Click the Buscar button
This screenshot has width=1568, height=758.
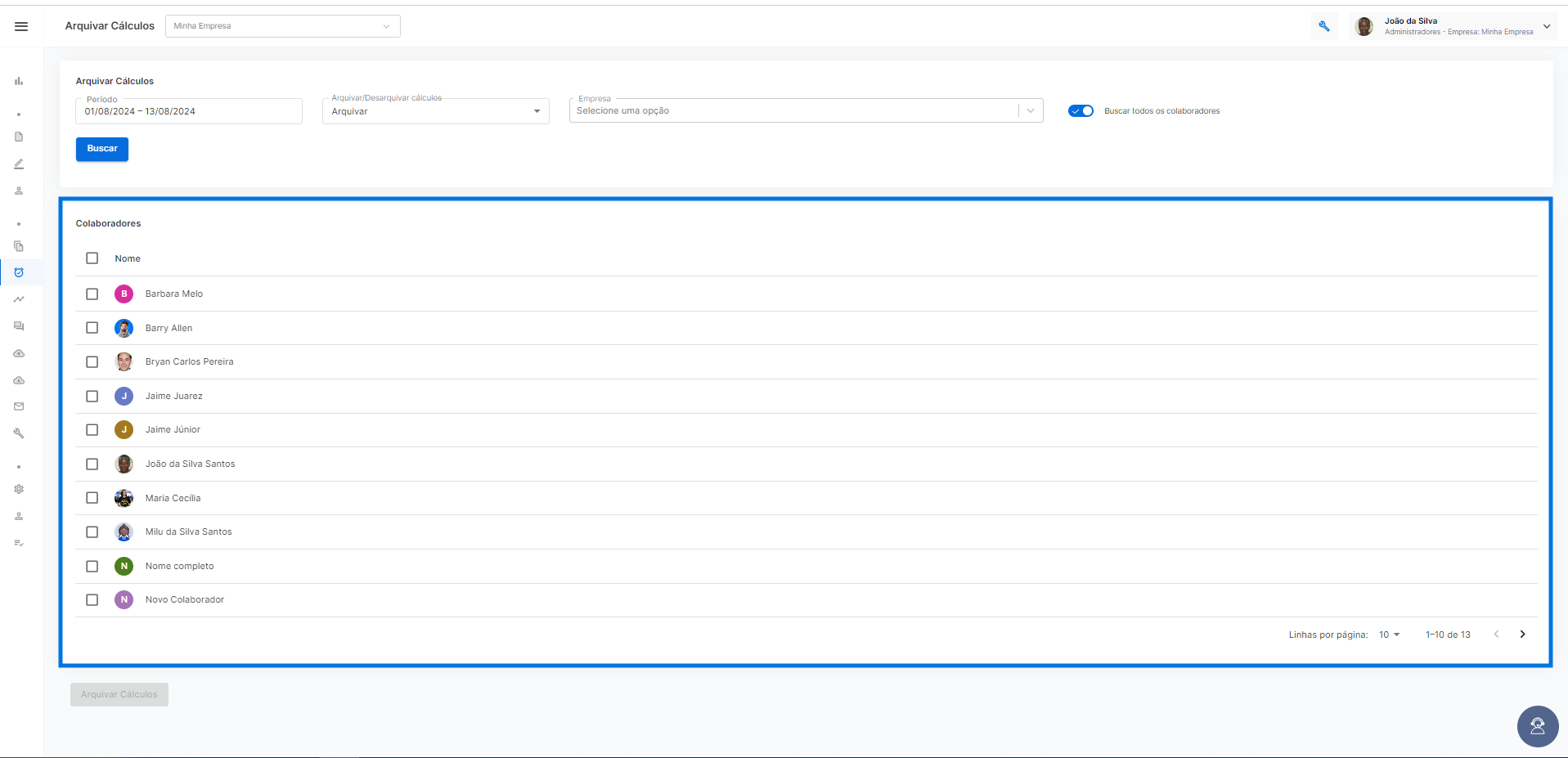[x=102, y=149]
